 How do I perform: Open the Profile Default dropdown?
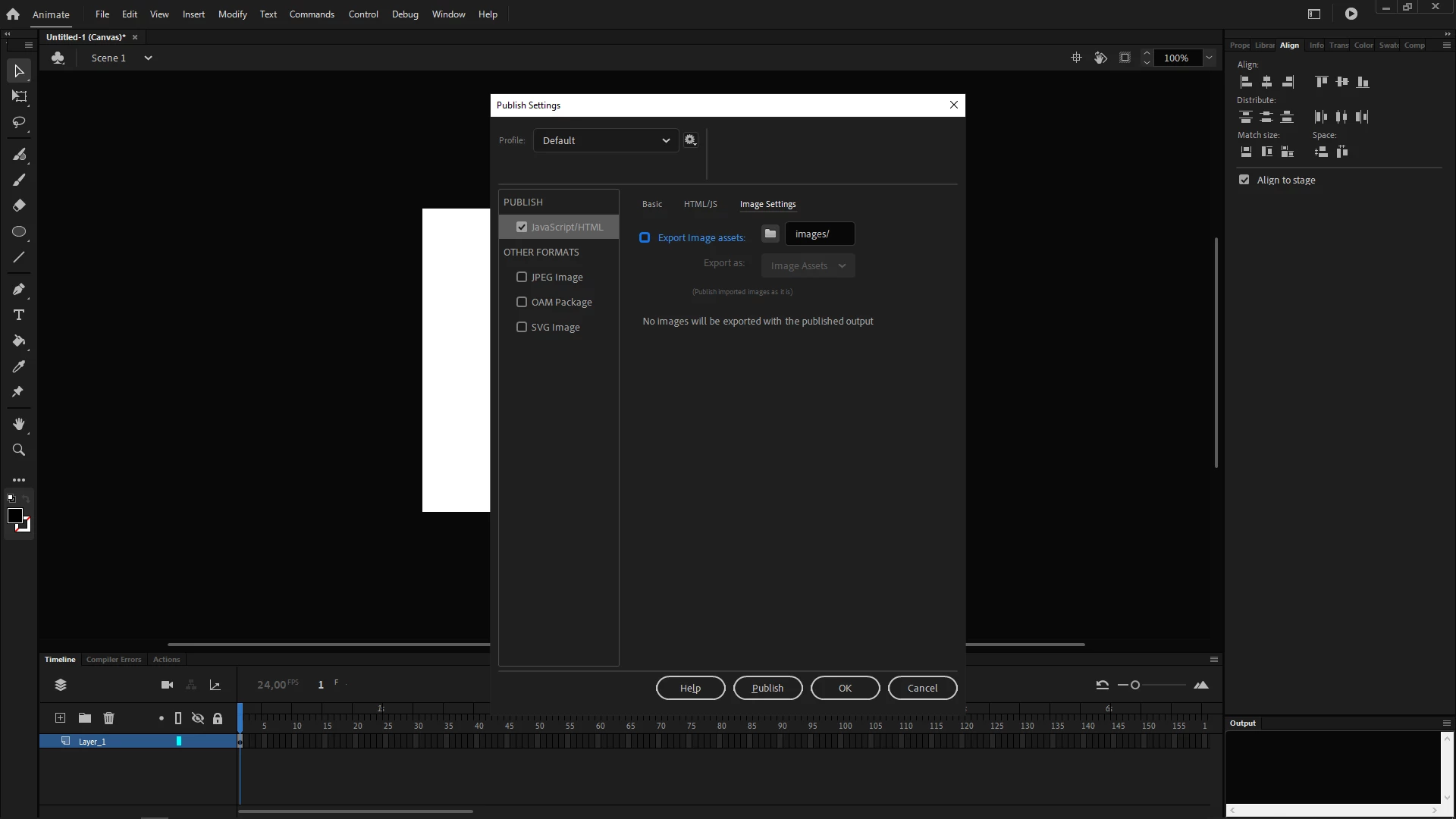tap(604, 140)
